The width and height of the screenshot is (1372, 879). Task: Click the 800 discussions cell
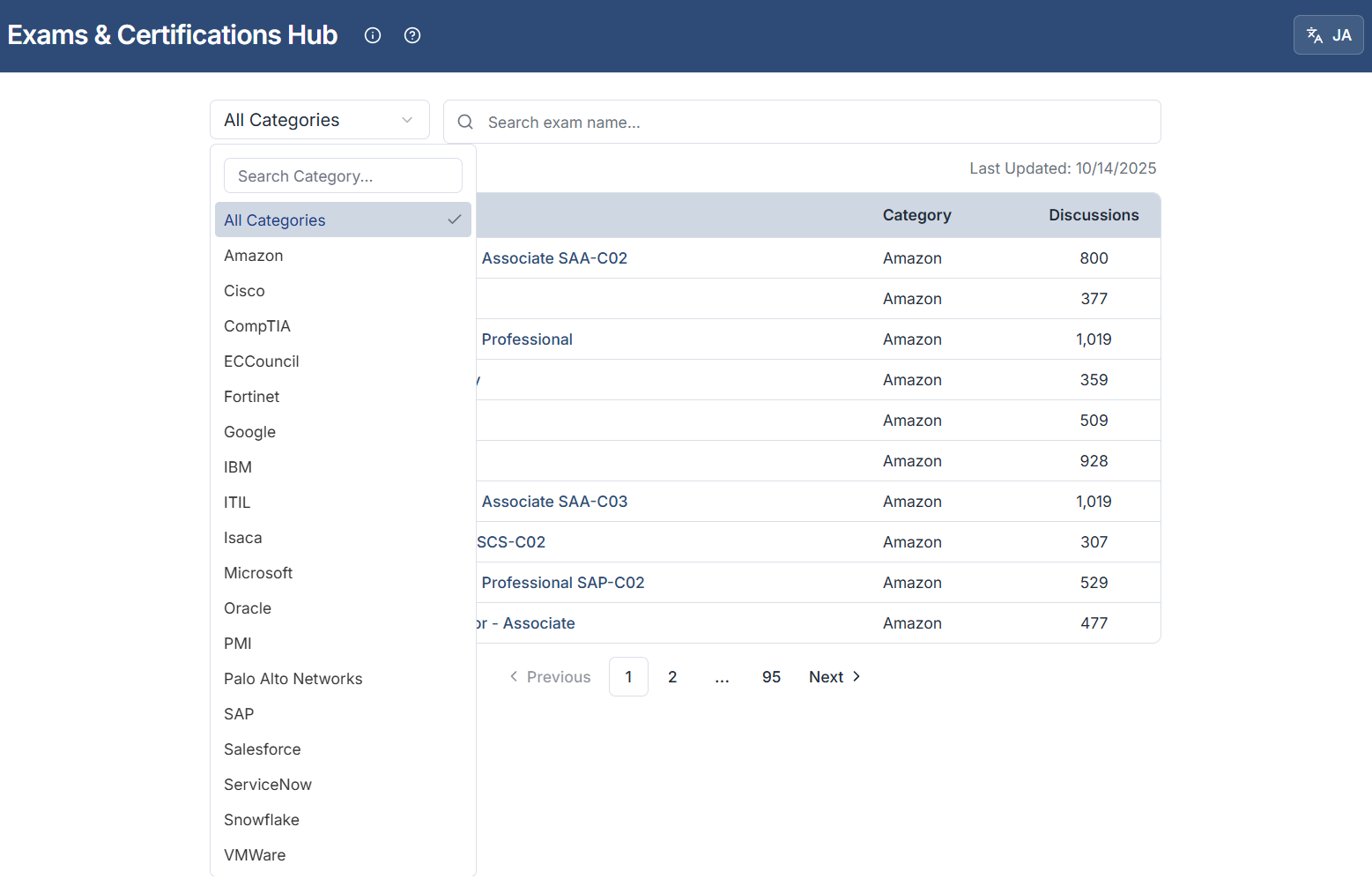pos(1094,258)
